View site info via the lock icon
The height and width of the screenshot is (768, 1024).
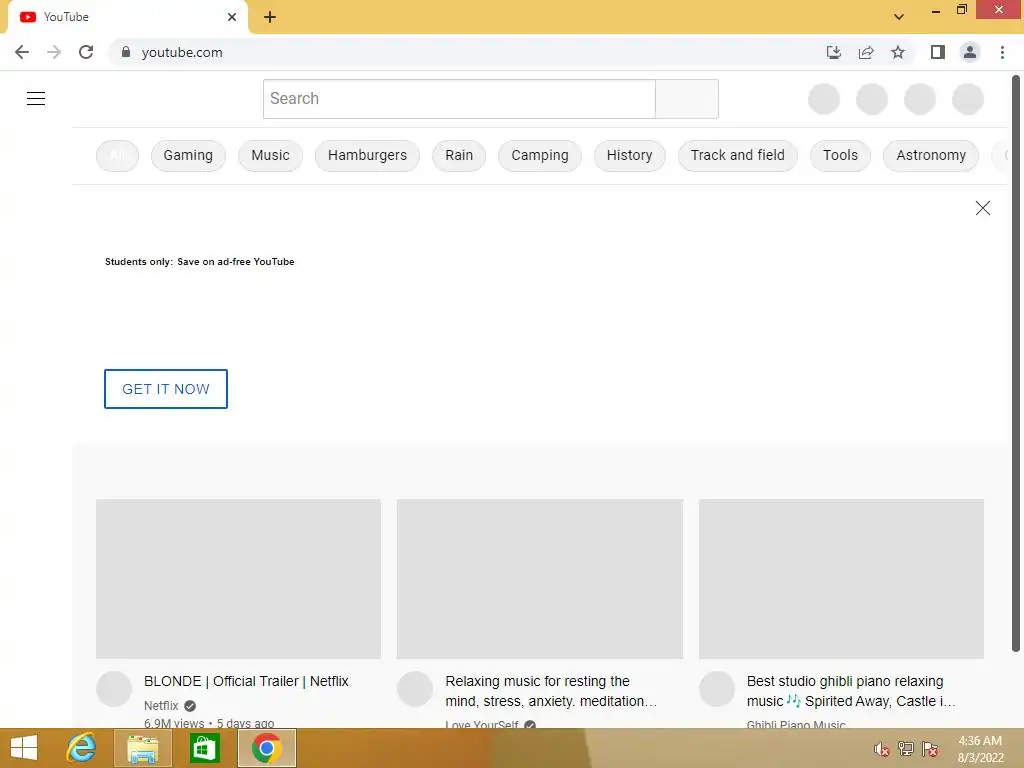[126, 52]
